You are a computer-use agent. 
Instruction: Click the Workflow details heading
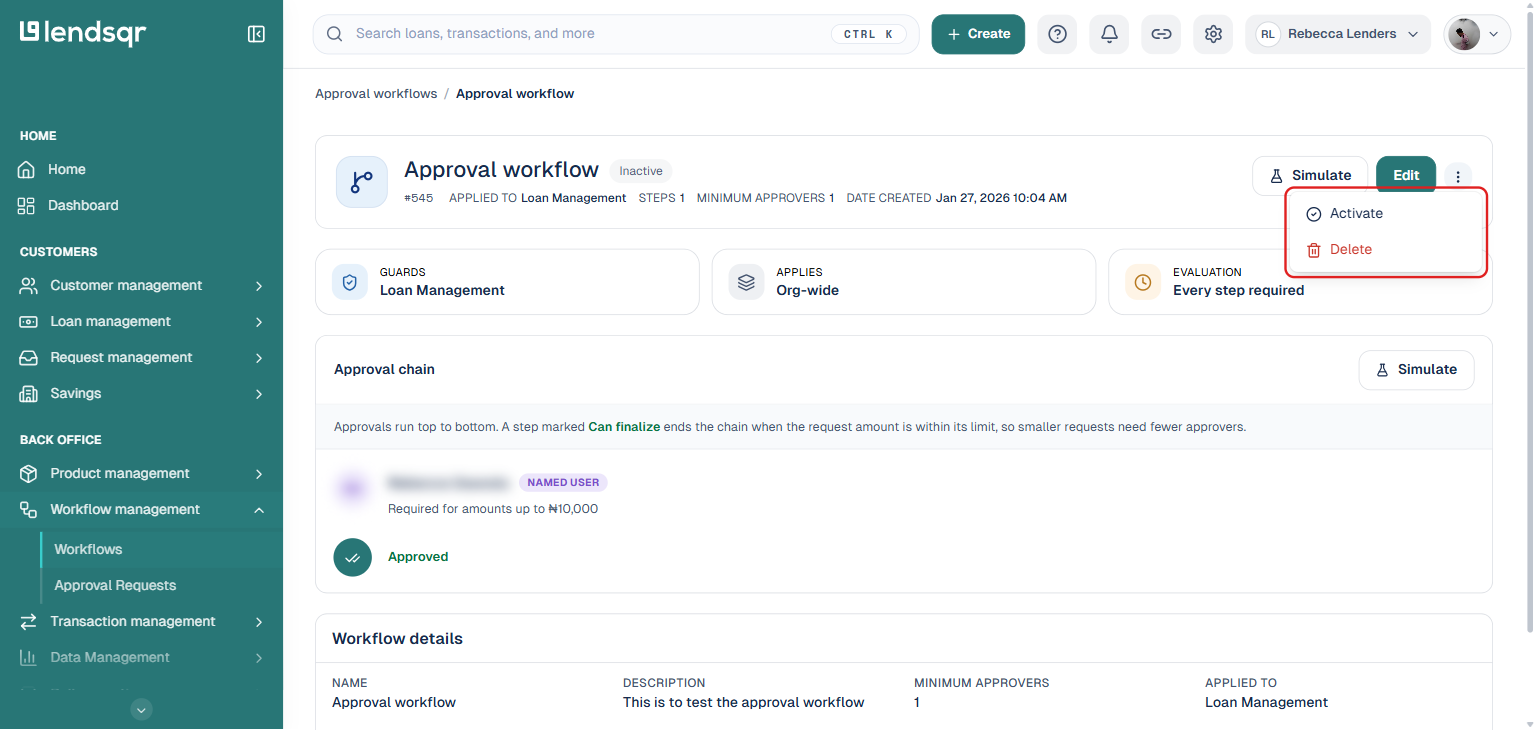(398, 638)
